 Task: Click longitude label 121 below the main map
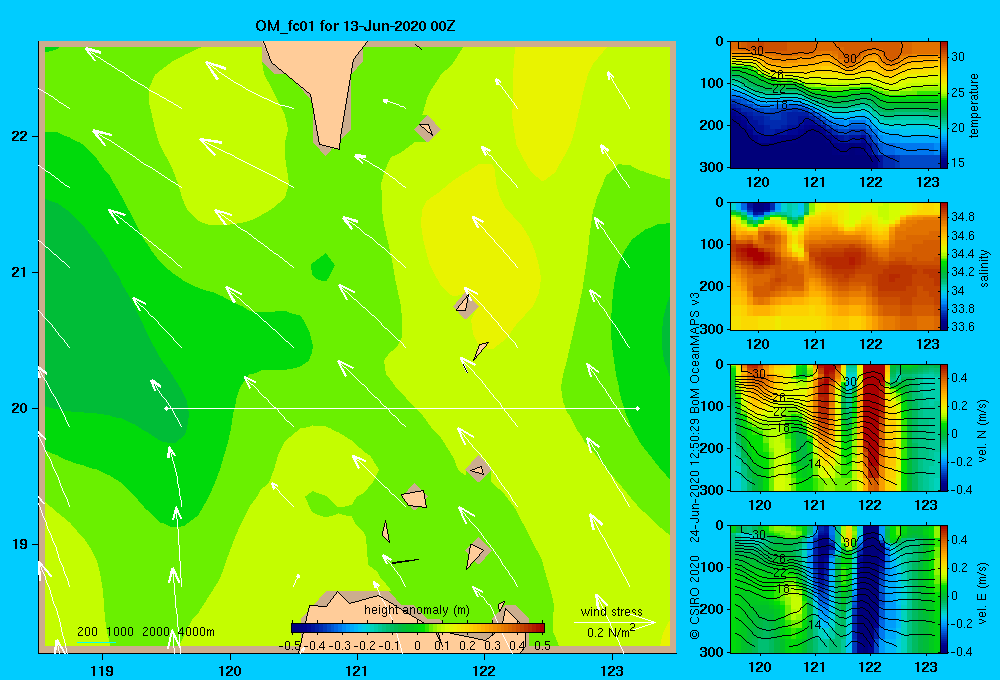[357, 670]
